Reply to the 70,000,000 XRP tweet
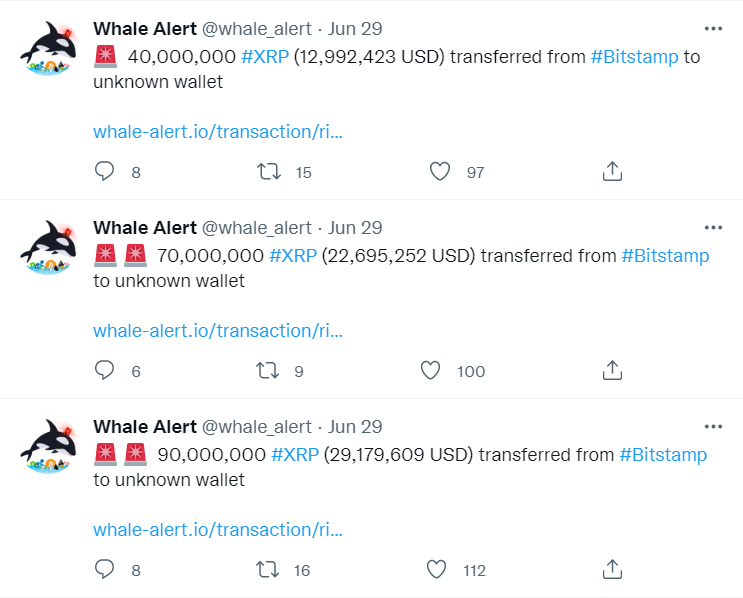Screen dimensions: 743x598 click(105, 371)
